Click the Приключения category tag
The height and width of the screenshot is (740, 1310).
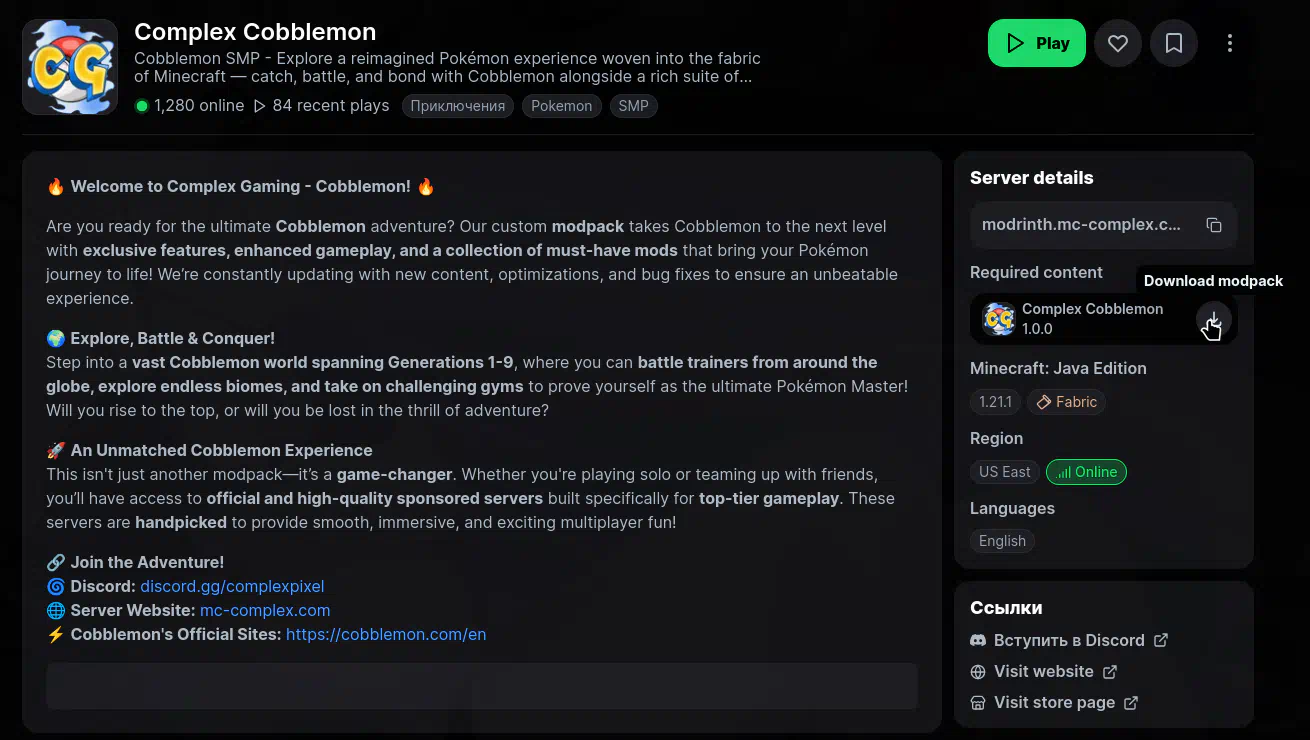(x=457, y=106)
